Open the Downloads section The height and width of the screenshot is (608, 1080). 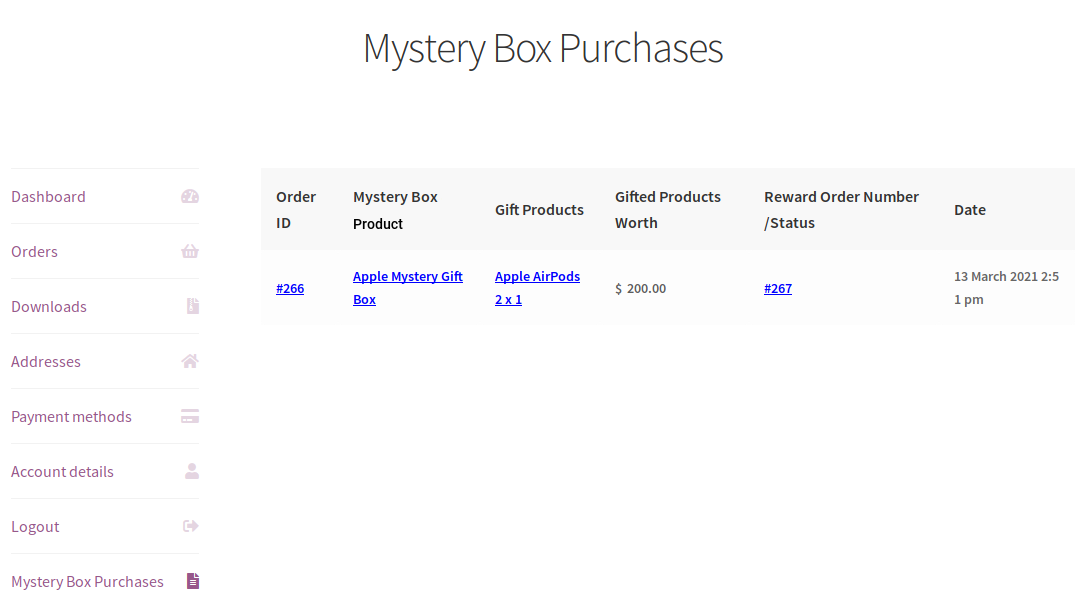point(49,307)
